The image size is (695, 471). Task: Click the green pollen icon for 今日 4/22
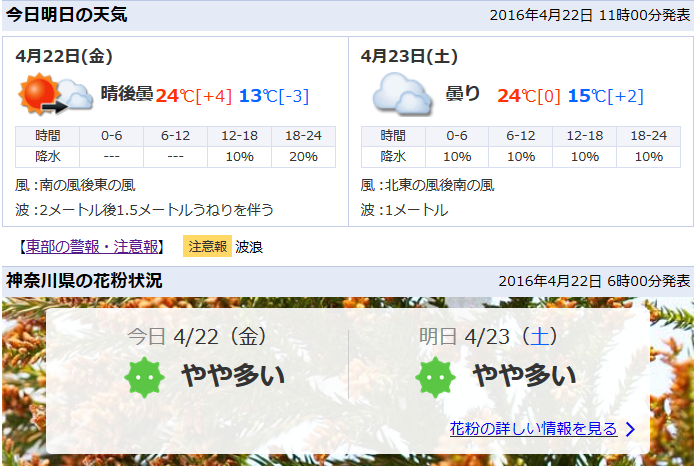tap(144, 377)
